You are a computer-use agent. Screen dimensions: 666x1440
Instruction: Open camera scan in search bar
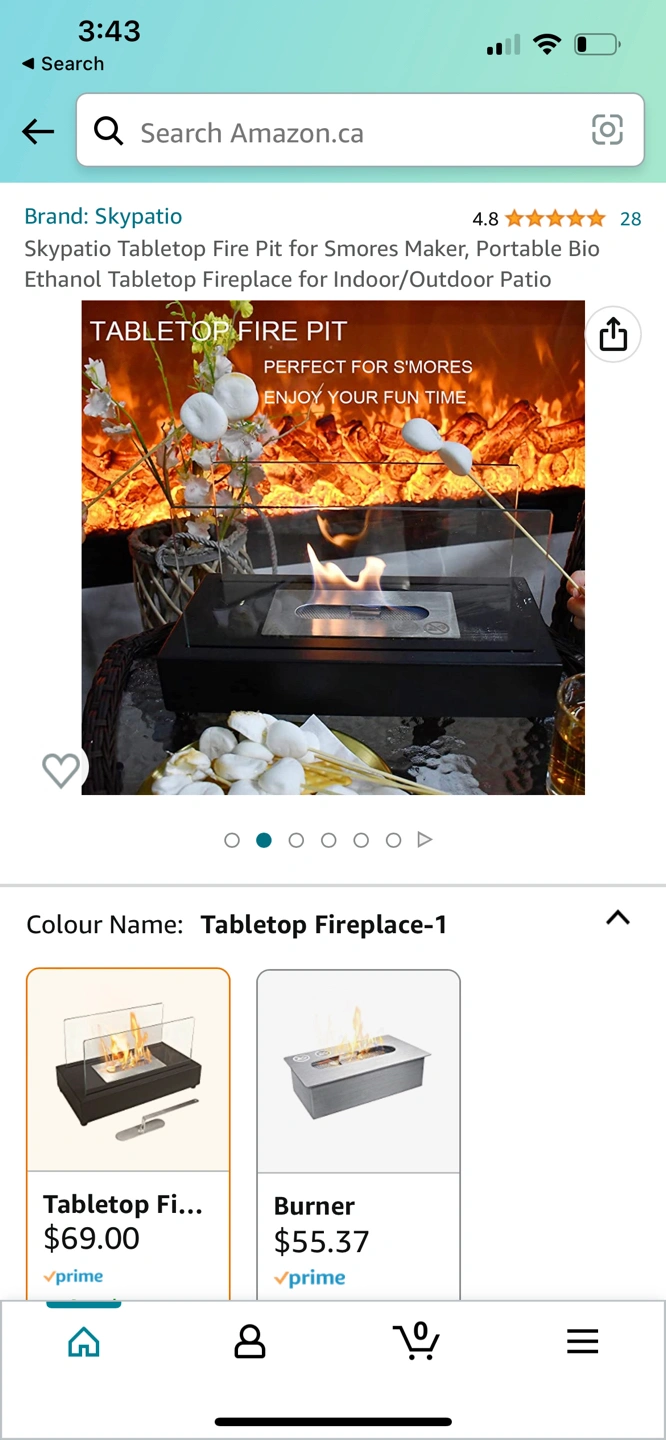click(607, 130)
